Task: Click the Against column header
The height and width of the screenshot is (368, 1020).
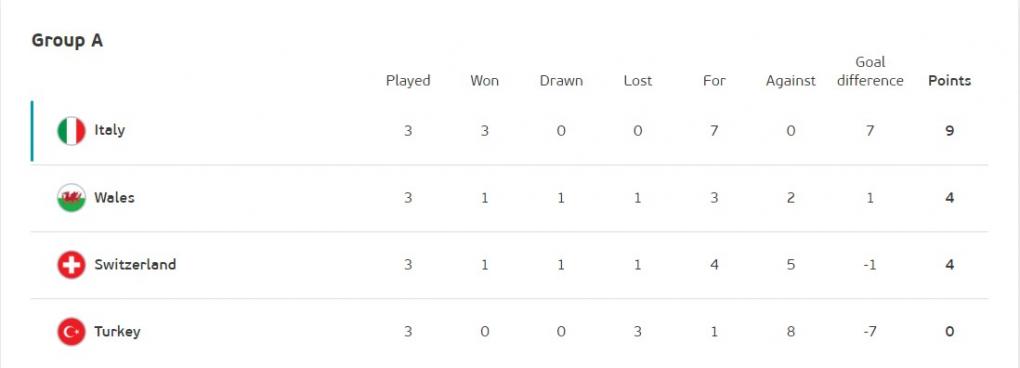Action: pos(790,81)
